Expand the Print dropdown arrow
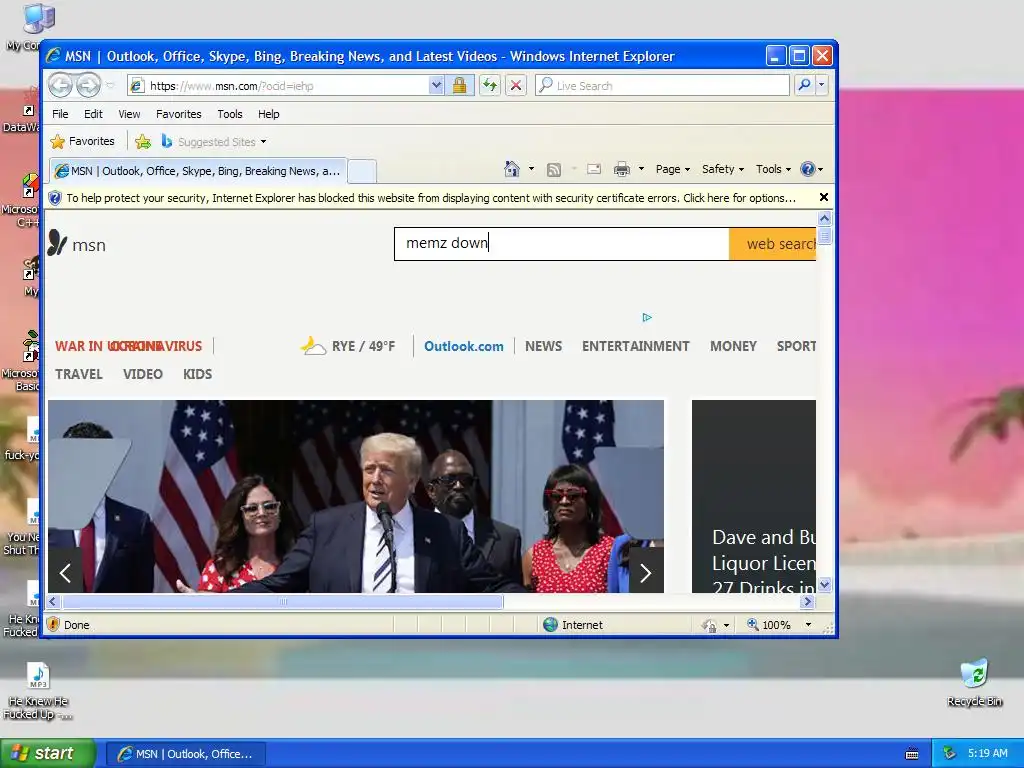 point(641,169)
